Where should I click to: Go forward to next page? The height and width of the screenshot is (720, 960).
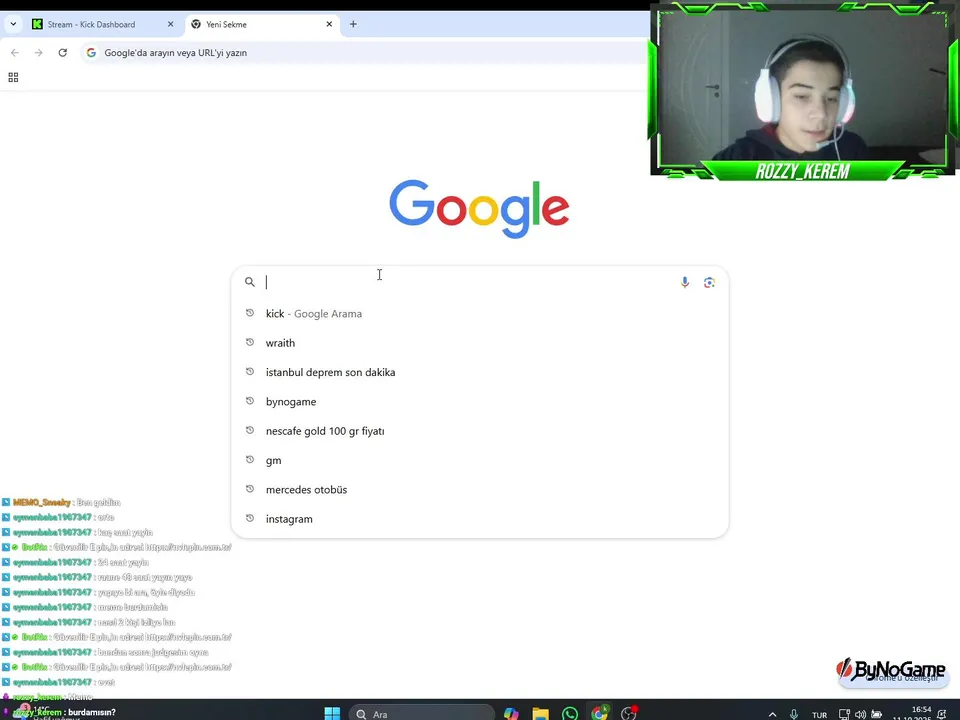pos(39,53)
